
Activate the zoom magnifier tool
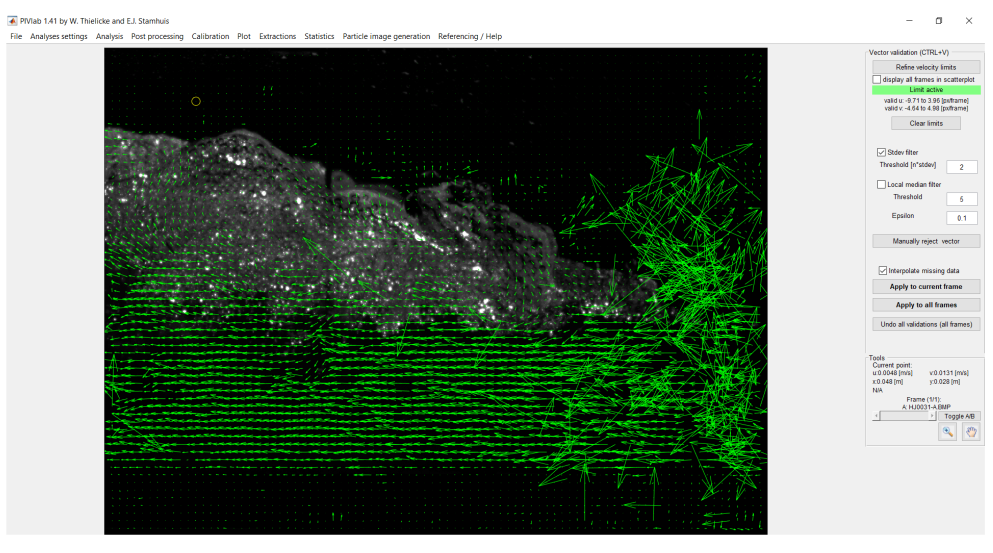(x=948, y=432)
